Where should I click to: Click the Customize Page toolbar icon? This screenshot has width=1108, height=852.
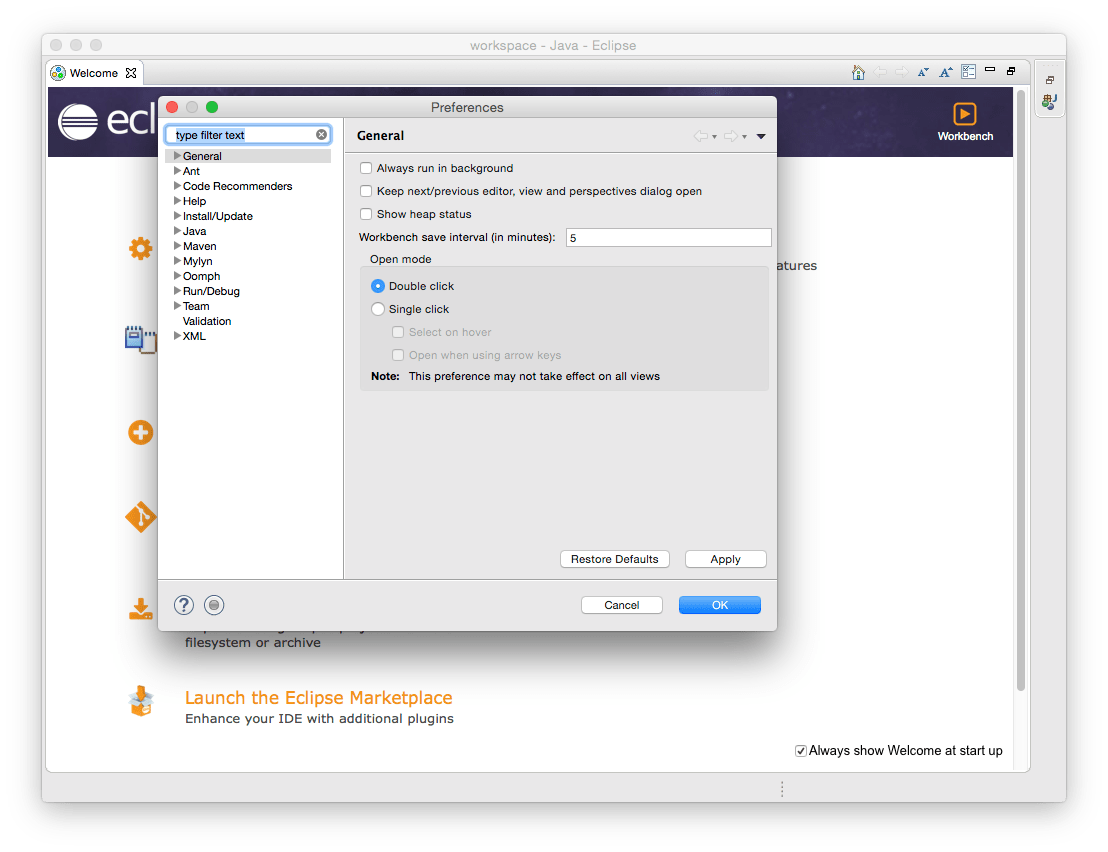pos(968,71)
